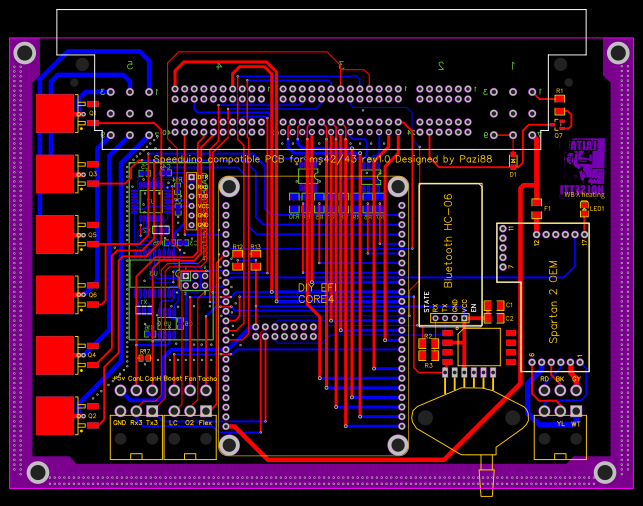Select the Boost pin label
Screen dimensions: 643x506
(x=173, y=378)
